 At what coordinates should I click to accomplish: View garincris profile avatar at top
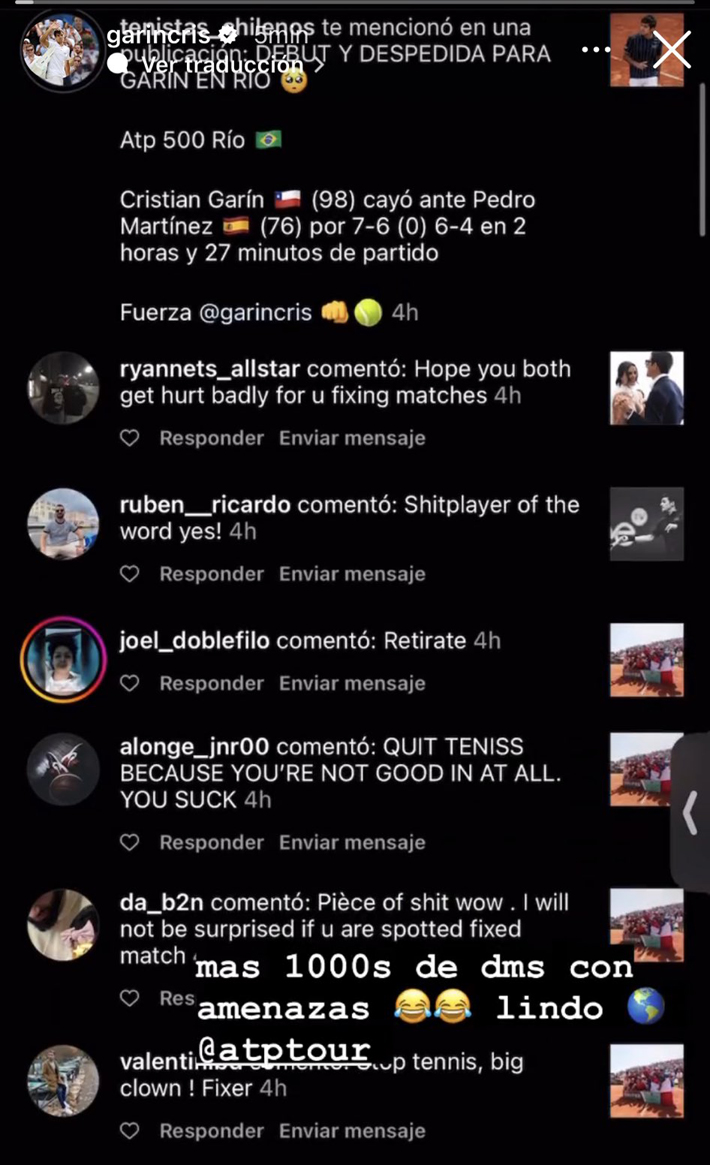click(x=61, y=50)
